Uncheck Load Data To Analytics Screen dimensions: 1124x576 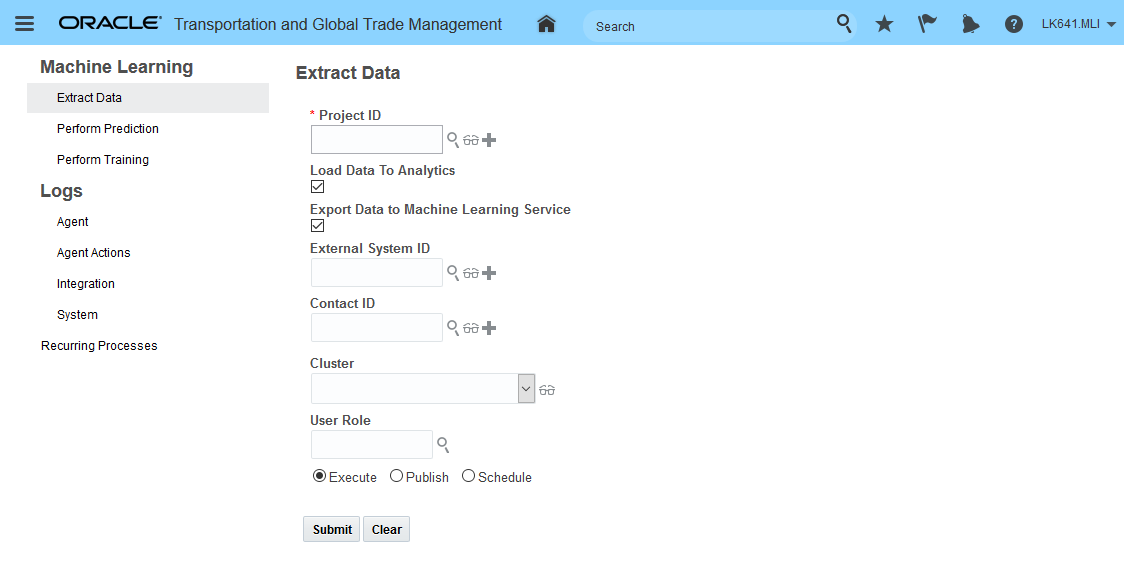317,186
